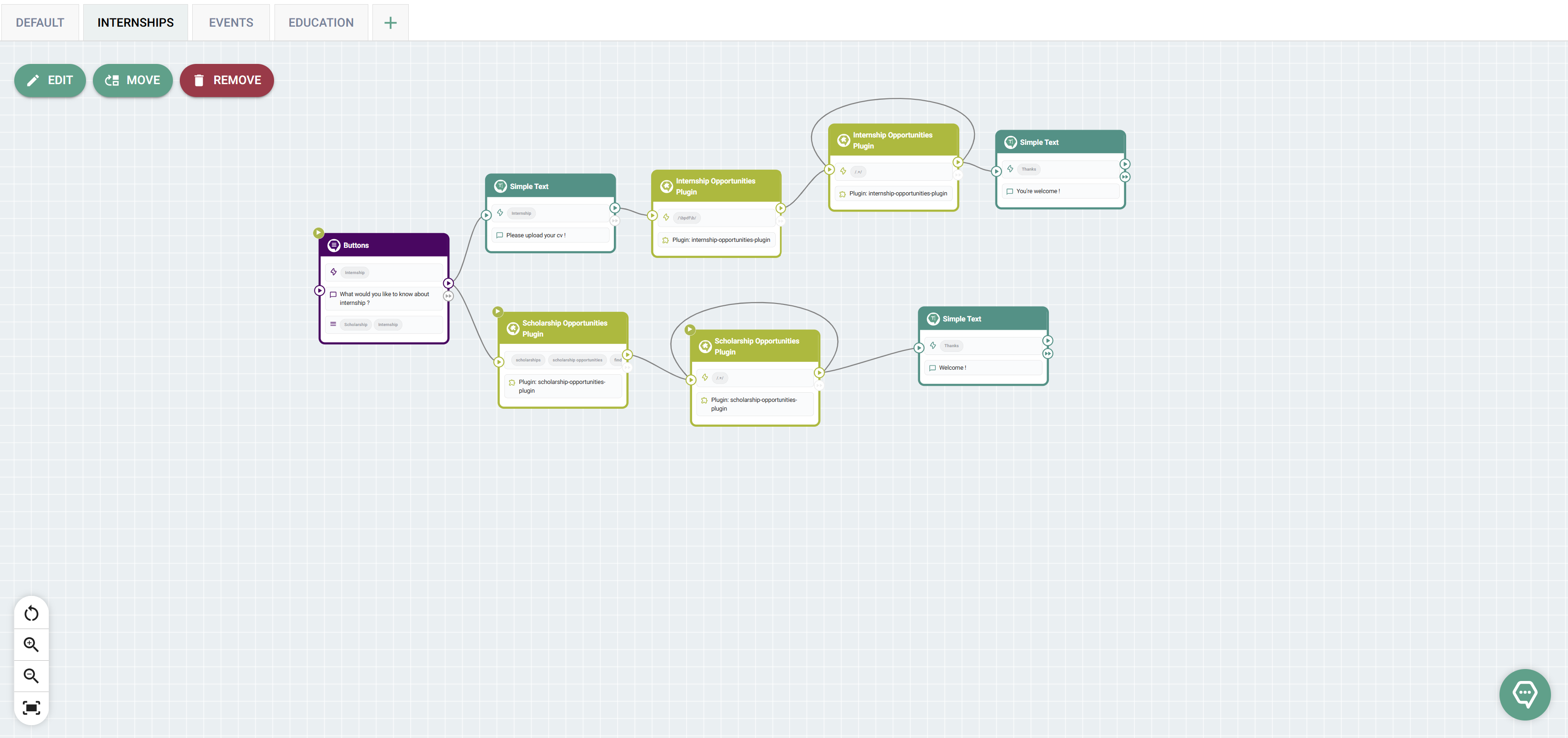Zoom out of the flow canvas
This screenshot has height=738, width=1568.
31,675
